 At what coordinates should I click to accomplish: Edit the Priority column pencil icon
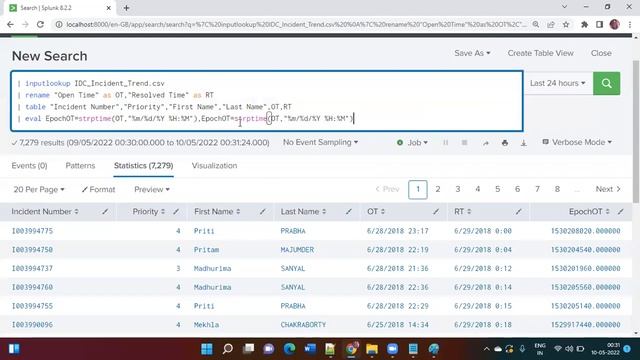(176, 211)
